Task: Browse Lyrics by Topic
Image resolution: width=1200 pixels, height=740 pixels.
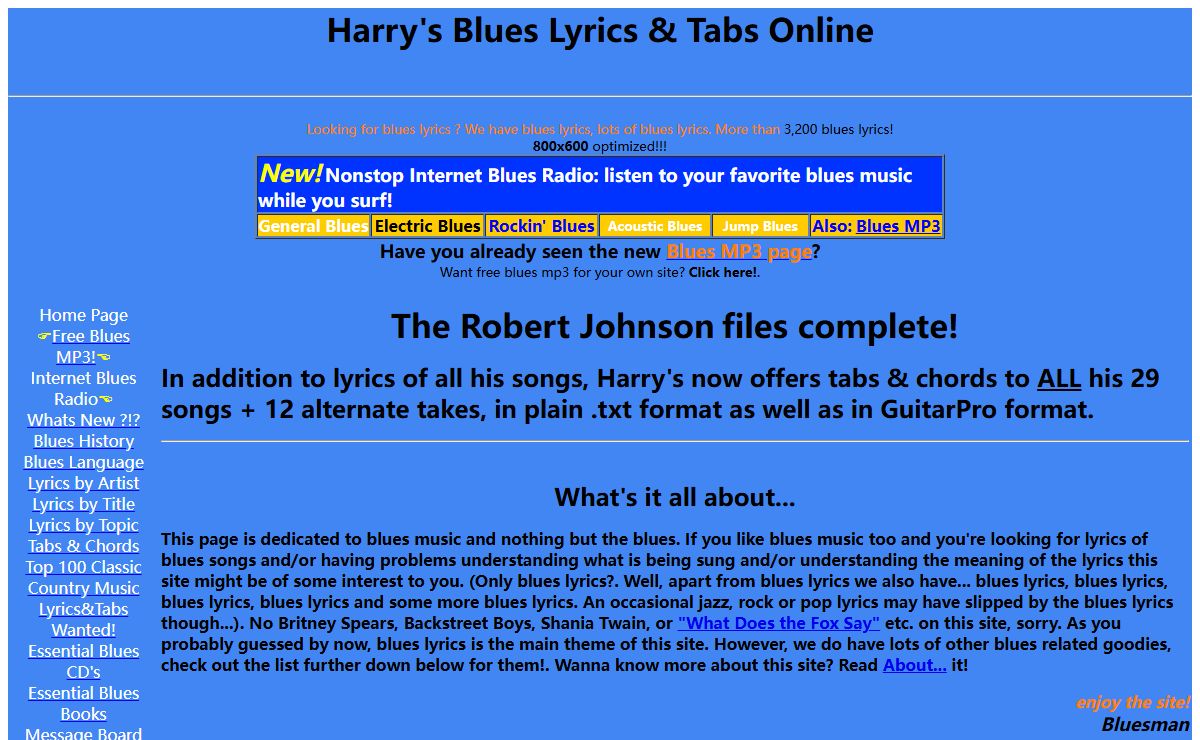Action: click(x=83, y=525)
